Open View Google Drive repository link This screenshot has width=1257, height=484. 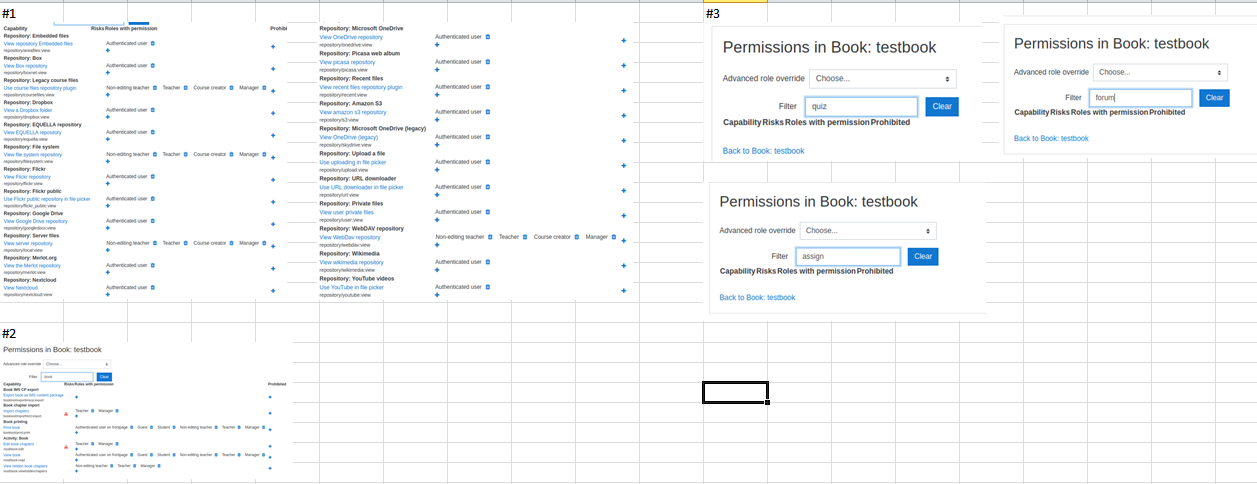click(x=36, y=221)
